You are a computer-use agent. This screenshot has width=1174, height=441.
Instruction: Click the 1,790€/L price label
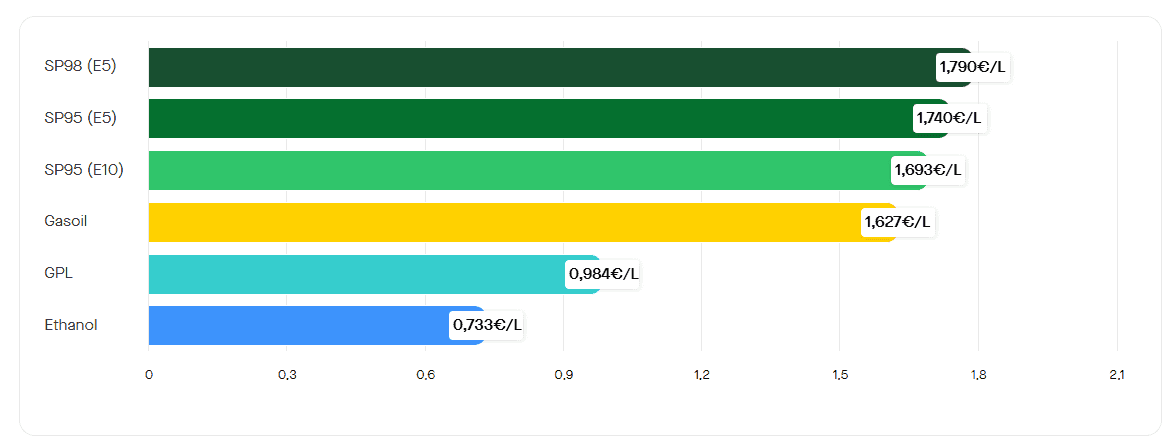pyautogui.click(x=973, y=67)
